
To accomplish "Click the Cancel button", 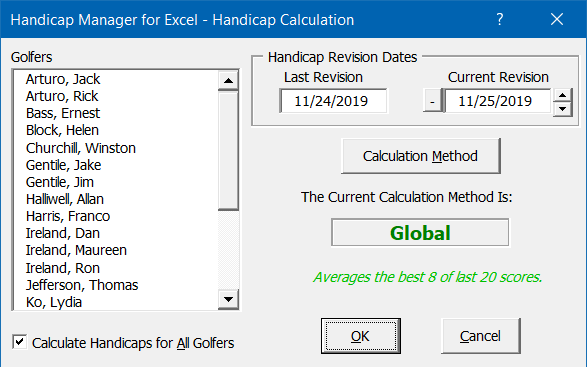I will 480,336.
